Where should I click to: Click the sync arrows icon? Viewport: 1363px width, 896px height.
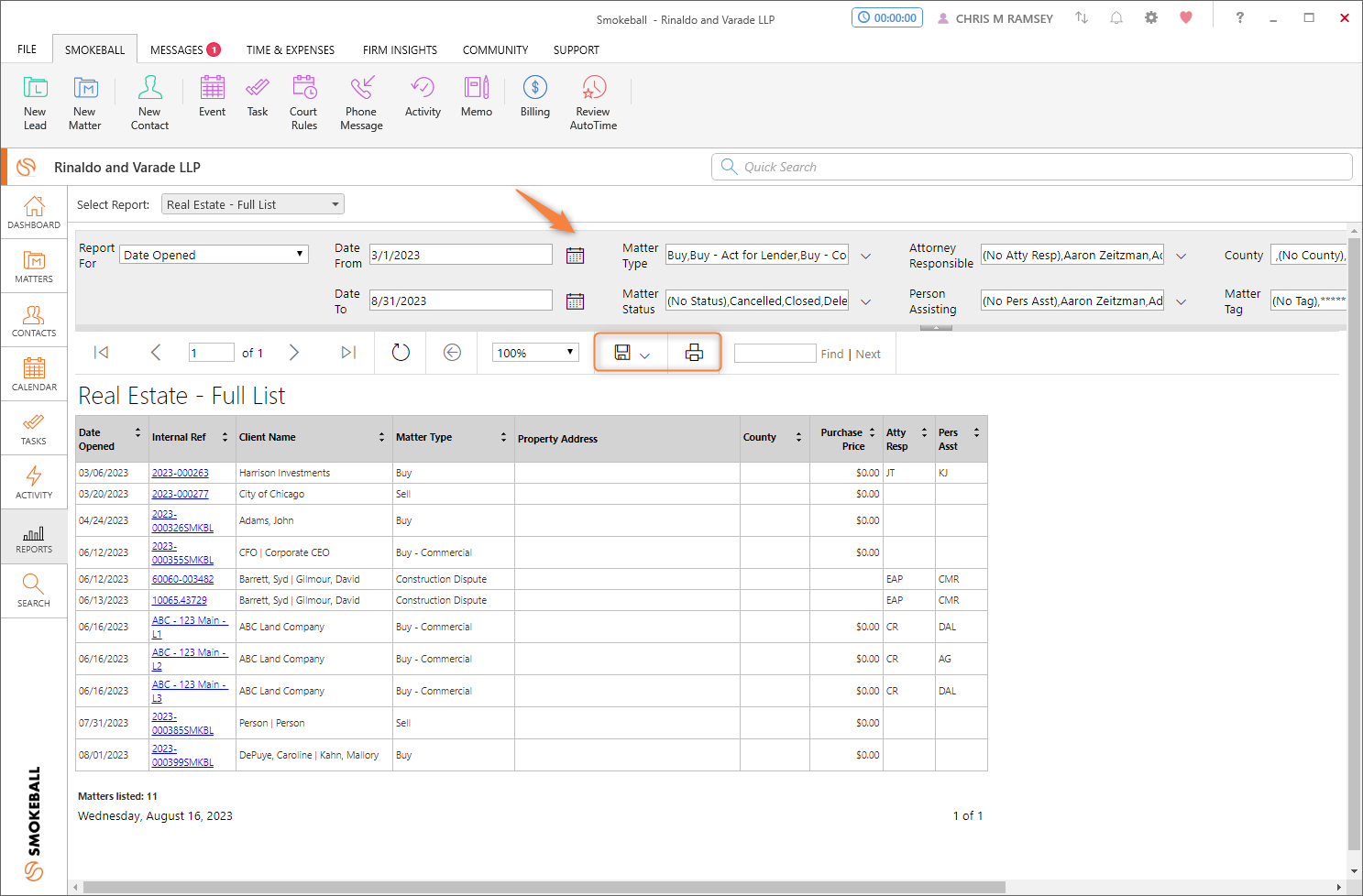point(1082,17)
